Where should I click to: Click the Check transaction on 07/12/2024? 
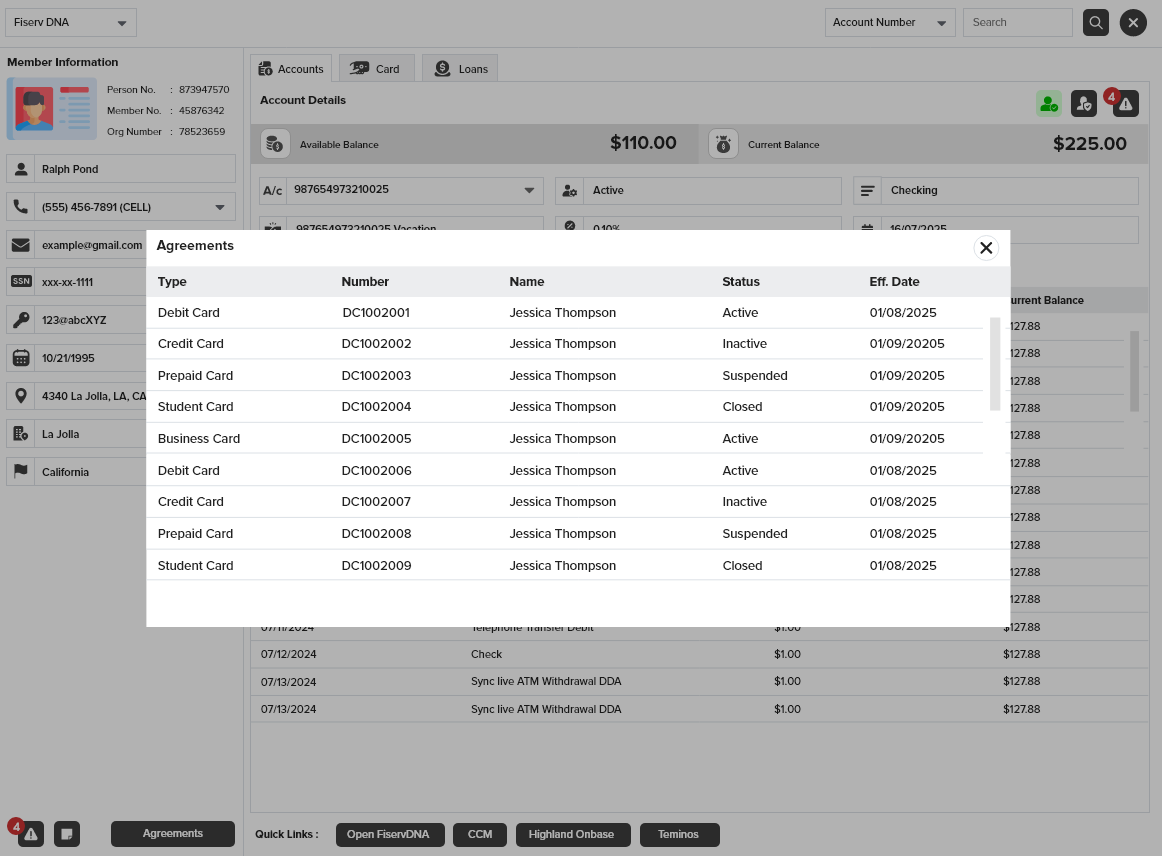click(x=700, y=654)
